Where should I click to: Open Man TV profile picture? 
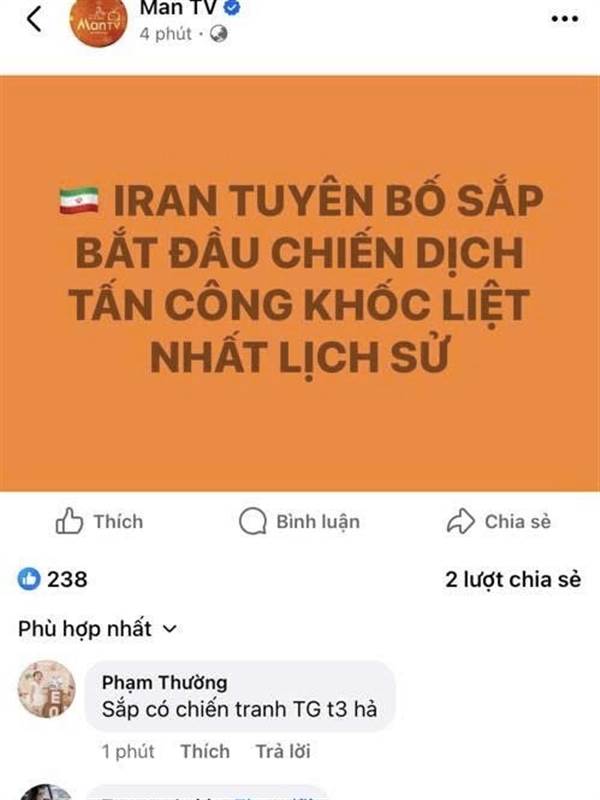tap(98, 21)
